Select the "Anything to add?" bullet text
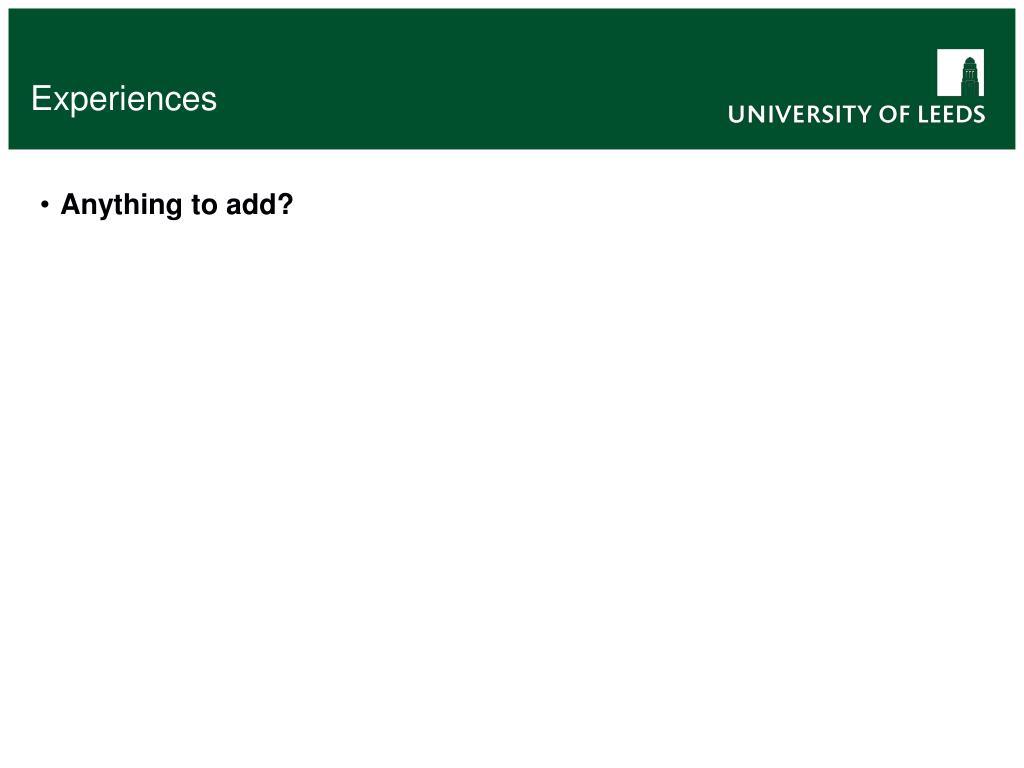 176,205
